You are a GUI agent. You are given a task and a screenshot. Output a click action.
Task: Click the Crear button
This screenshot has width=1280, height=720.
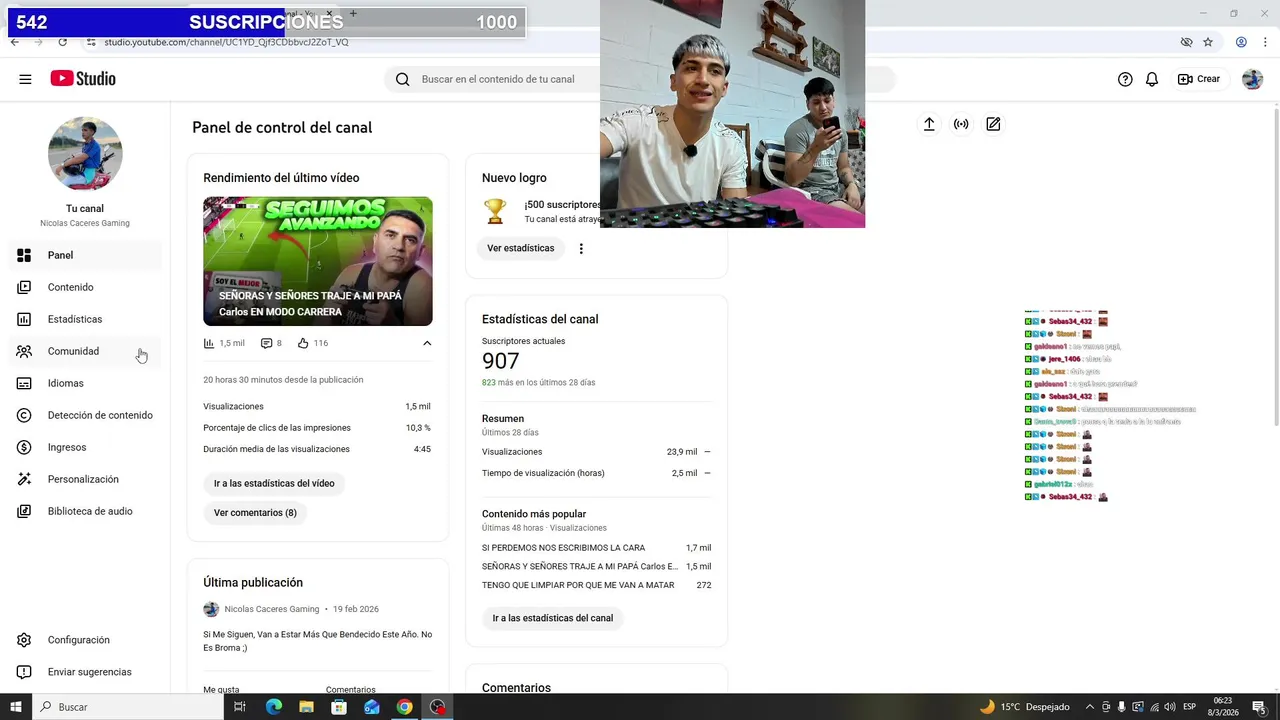1199,79
